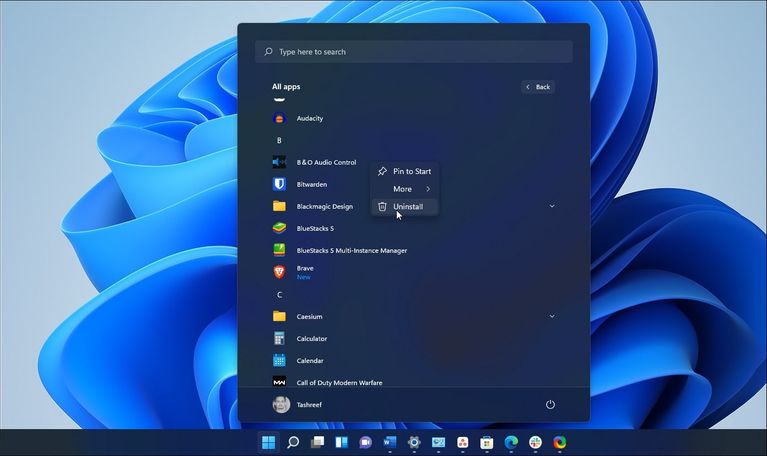767x456 pixels.
Task: Launch BlueStacks 5 Multi-Instance Manager
Action: (x=351, y=250)
